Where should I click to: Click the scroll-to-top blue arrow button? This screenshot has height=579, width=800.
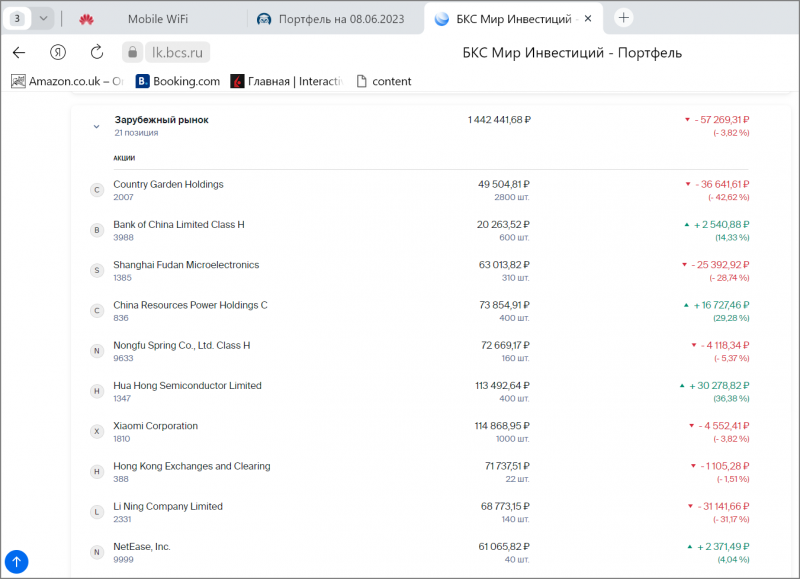[x=19, y=562]
